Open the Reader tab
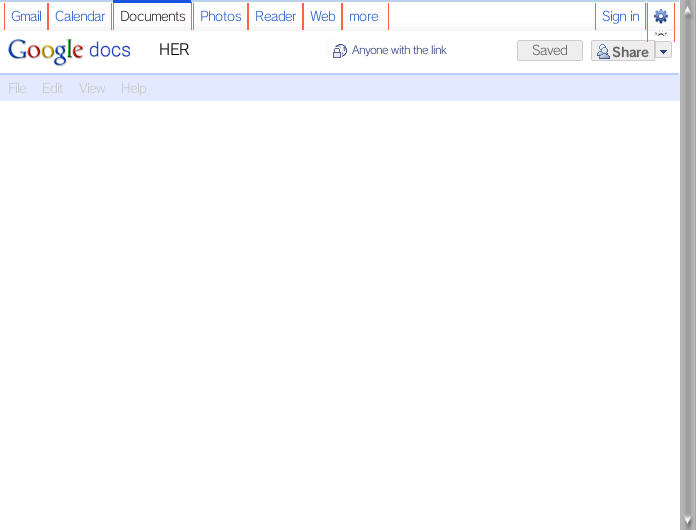The width and height of the screenshot is (696, 530). coord(275,16)
